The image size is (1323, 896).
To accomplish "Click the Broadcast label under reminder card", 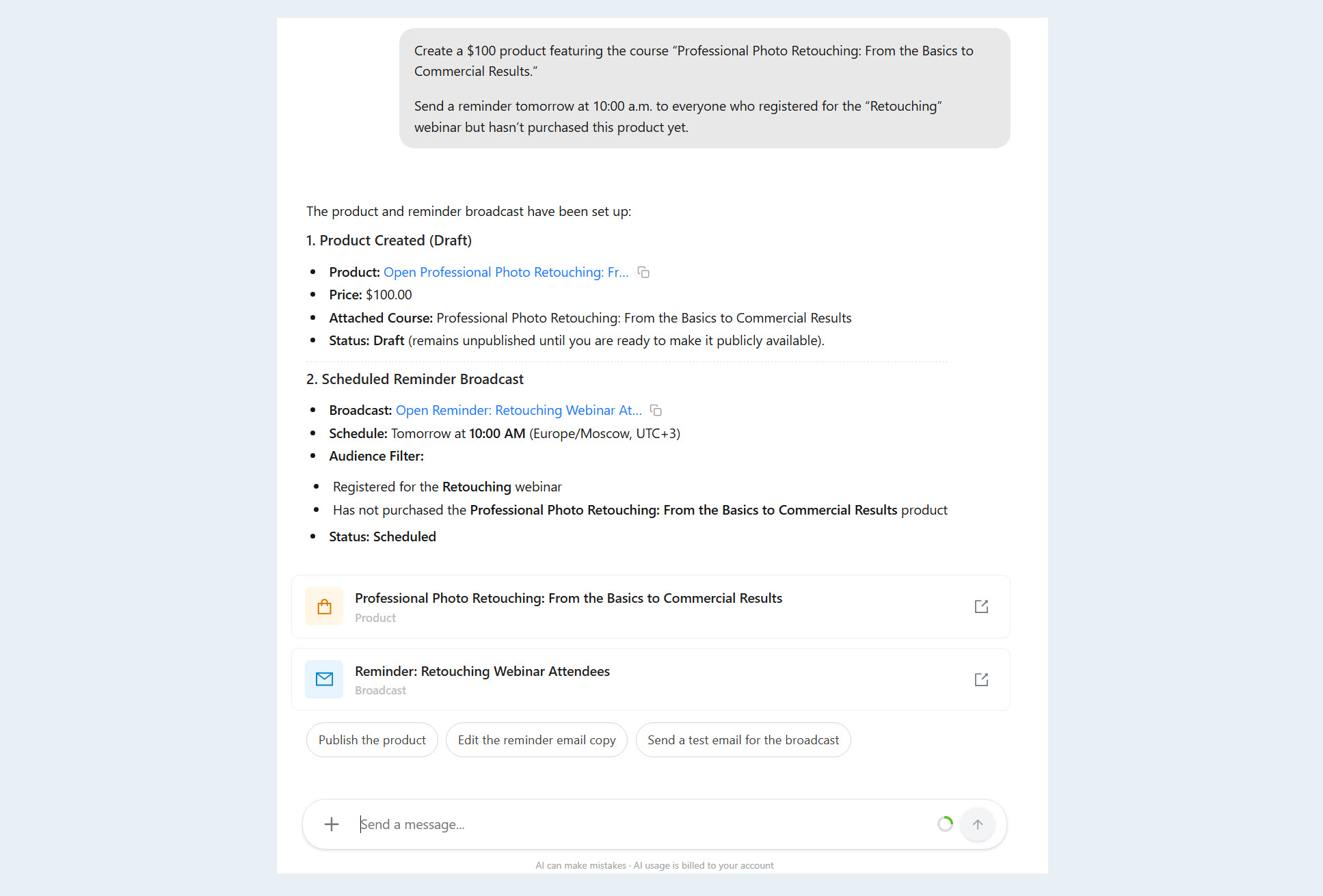I will tap(381, 690).
